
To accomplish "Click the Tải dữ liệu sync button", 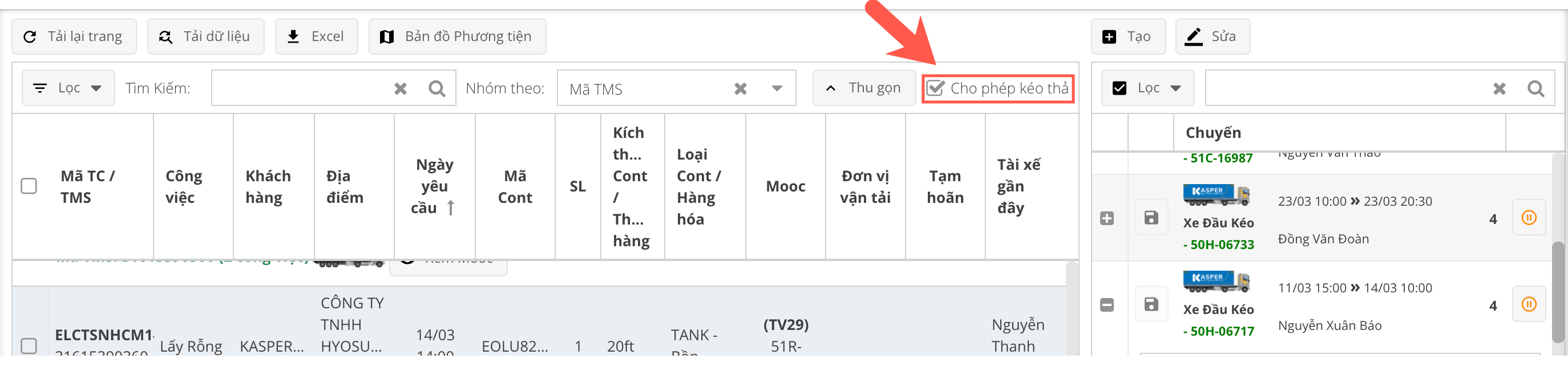I will pos(205,36).
